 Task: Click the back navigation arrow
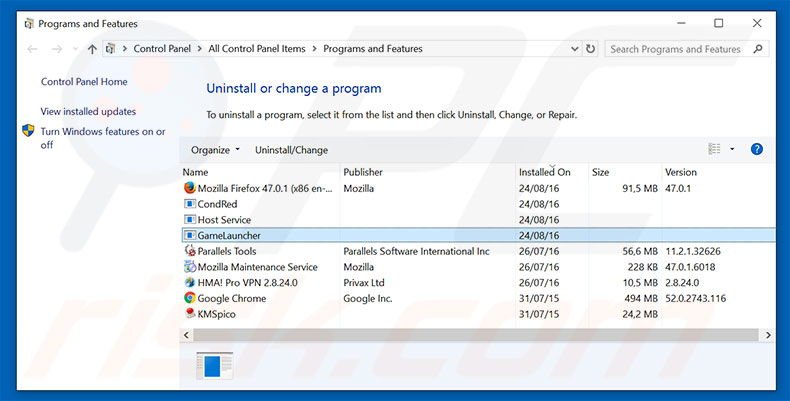pos(32,49)
